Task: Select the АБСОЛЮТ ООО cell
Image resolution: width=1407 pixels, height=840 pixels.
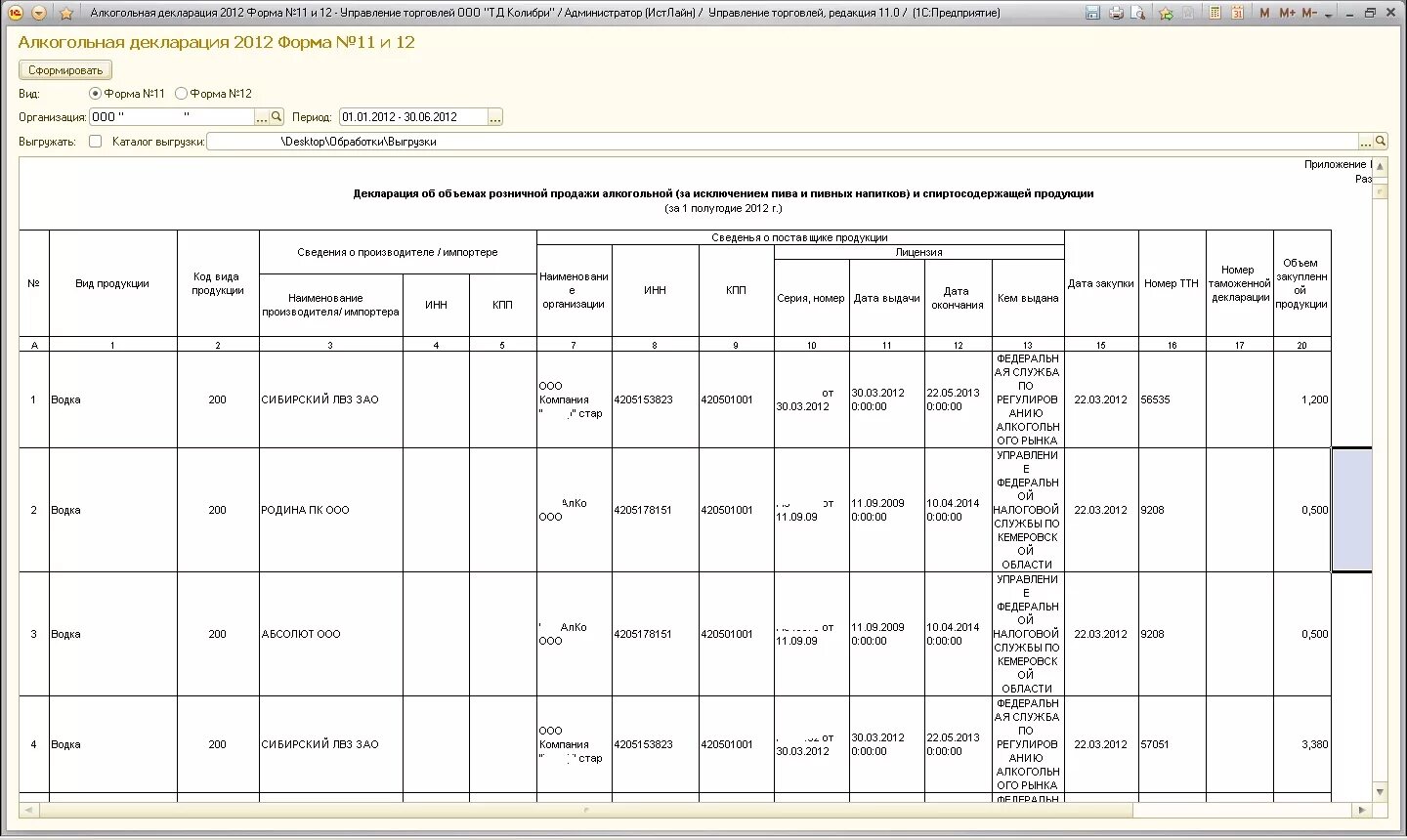Action: pos(331,634)
